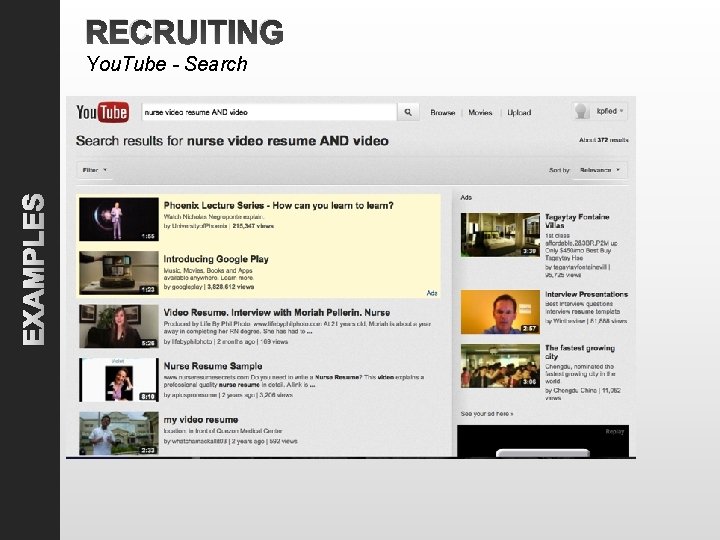This screenshot has height=540, width=720.
Task: Expand the kpfled account dropdown
Action: 609,111
